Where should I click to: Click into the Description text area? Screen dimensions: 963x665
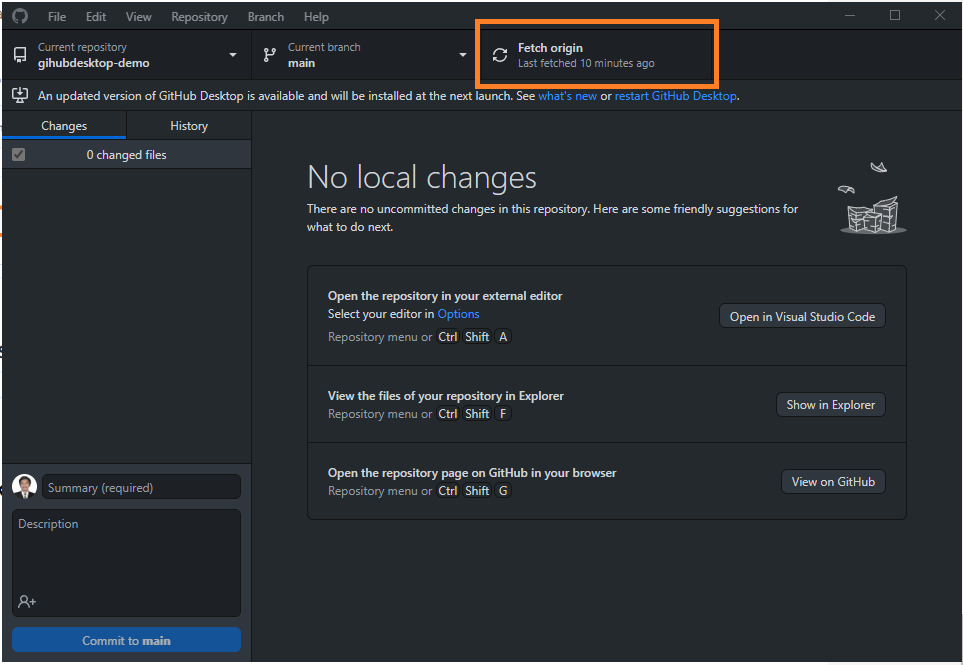tap(127, 562)
